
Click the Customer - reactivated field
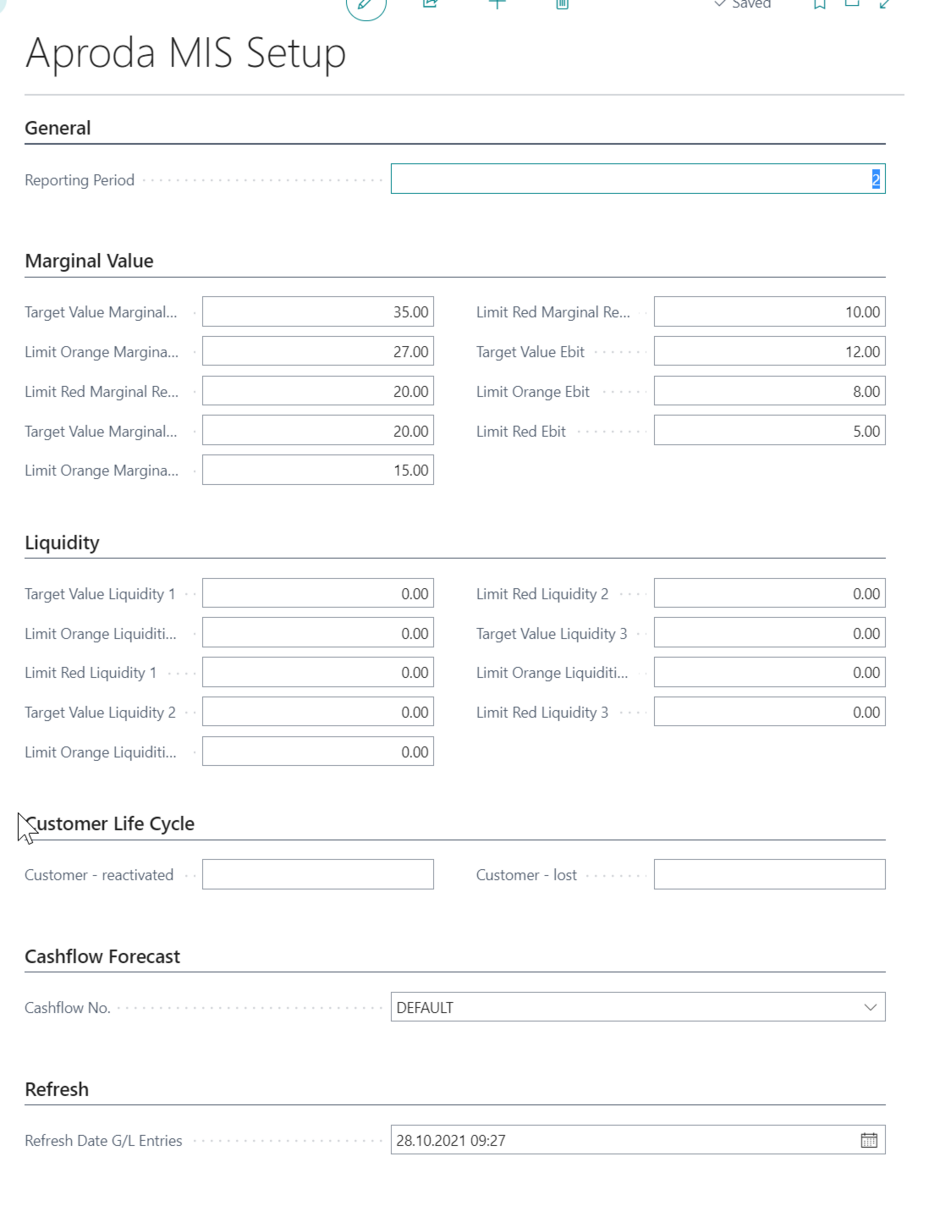click(x=318, y=874)
